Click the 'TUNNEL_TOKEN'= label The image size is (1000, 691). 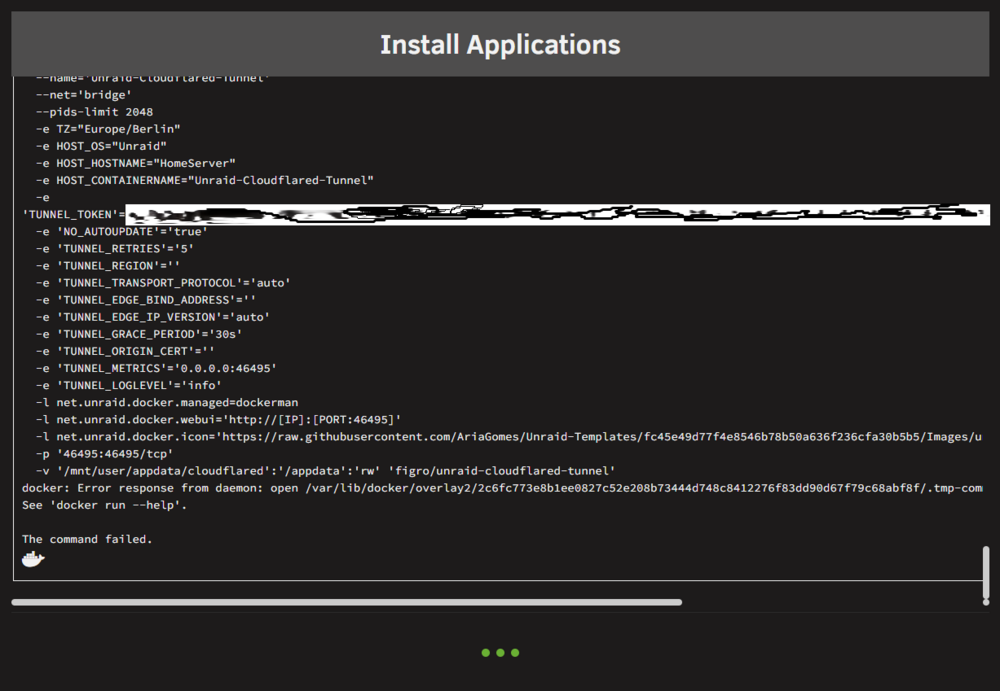(x=73, y=214)
